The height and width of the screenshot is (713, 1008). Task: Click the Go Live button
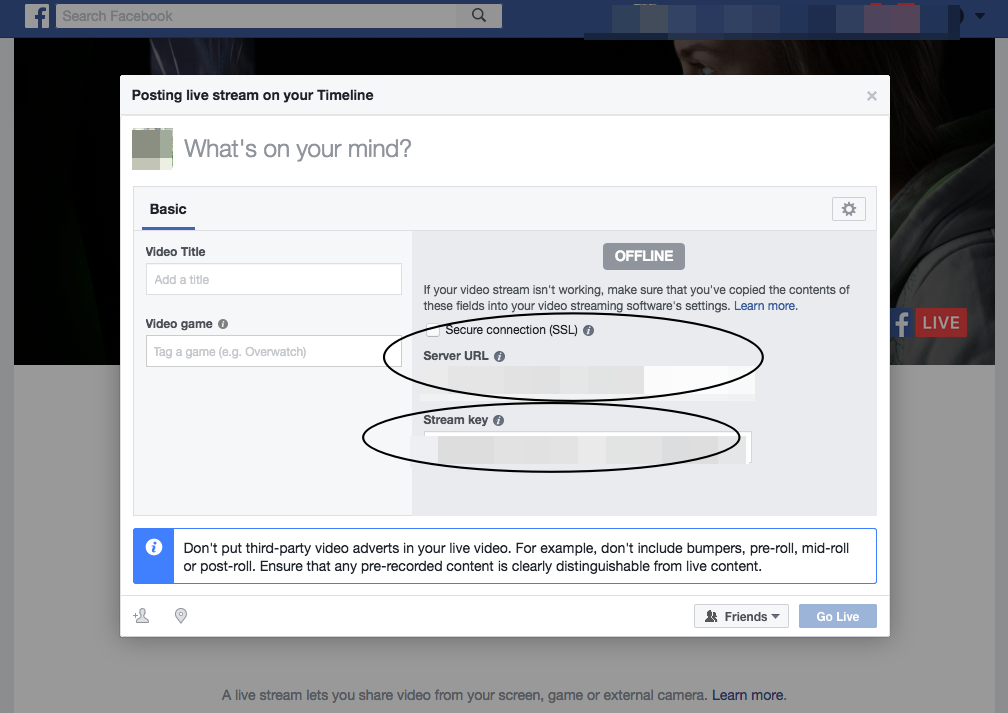(838, 616)
